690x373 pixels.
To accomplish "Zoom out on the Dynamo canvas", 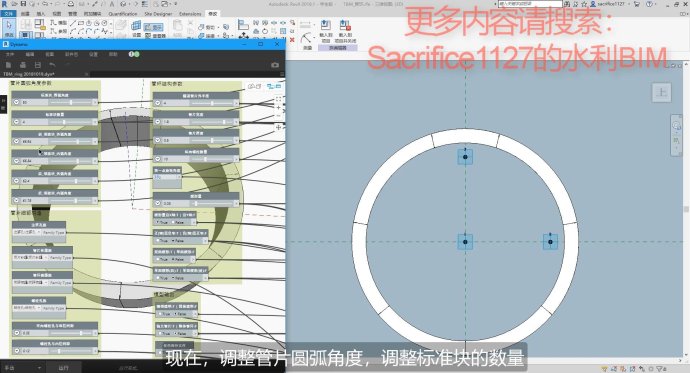I will [x=279, y=116].
